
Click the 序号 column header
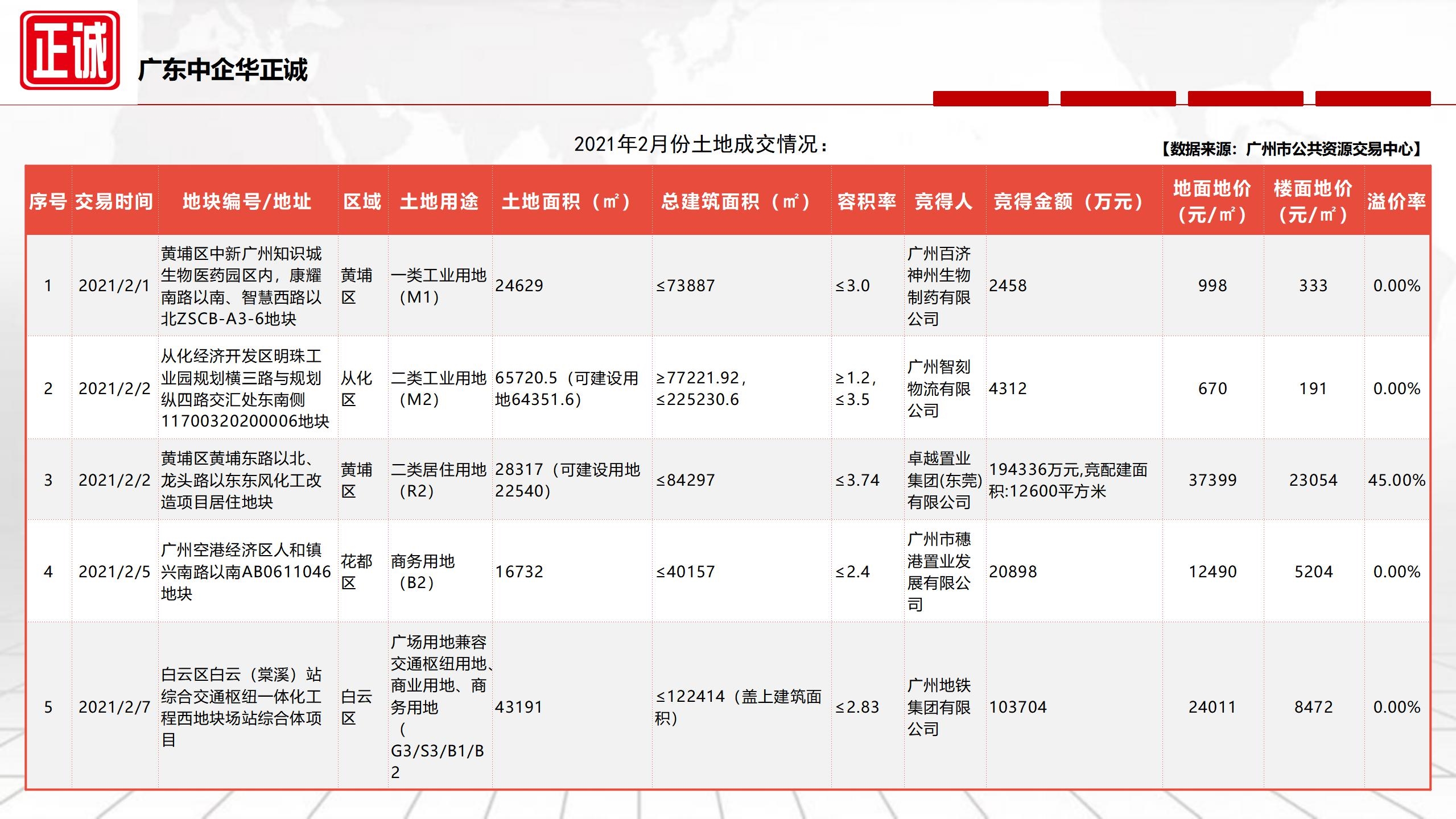point(48,201)
